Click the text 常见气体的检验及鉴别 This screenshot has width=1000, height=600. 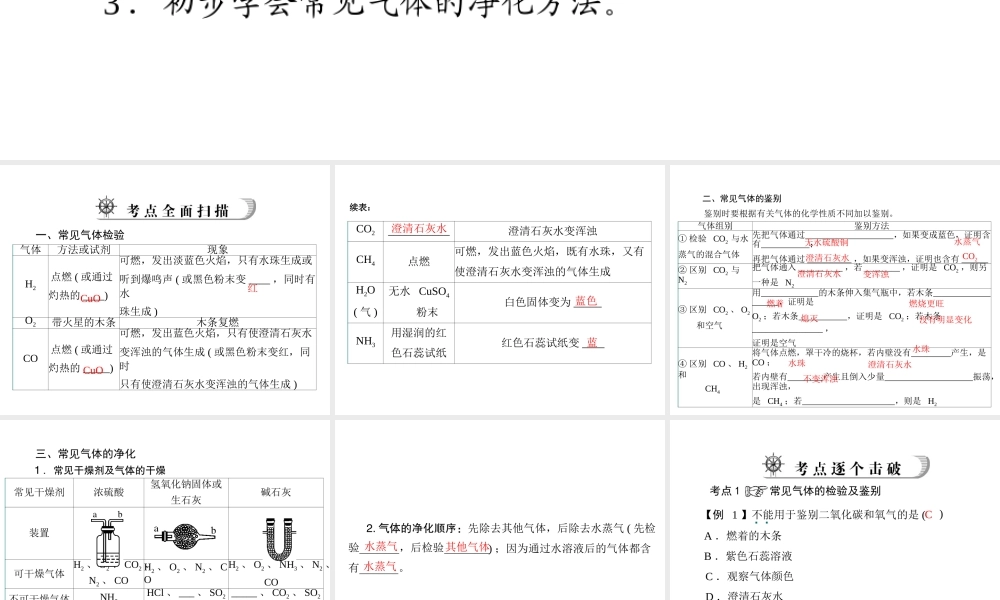825,491
